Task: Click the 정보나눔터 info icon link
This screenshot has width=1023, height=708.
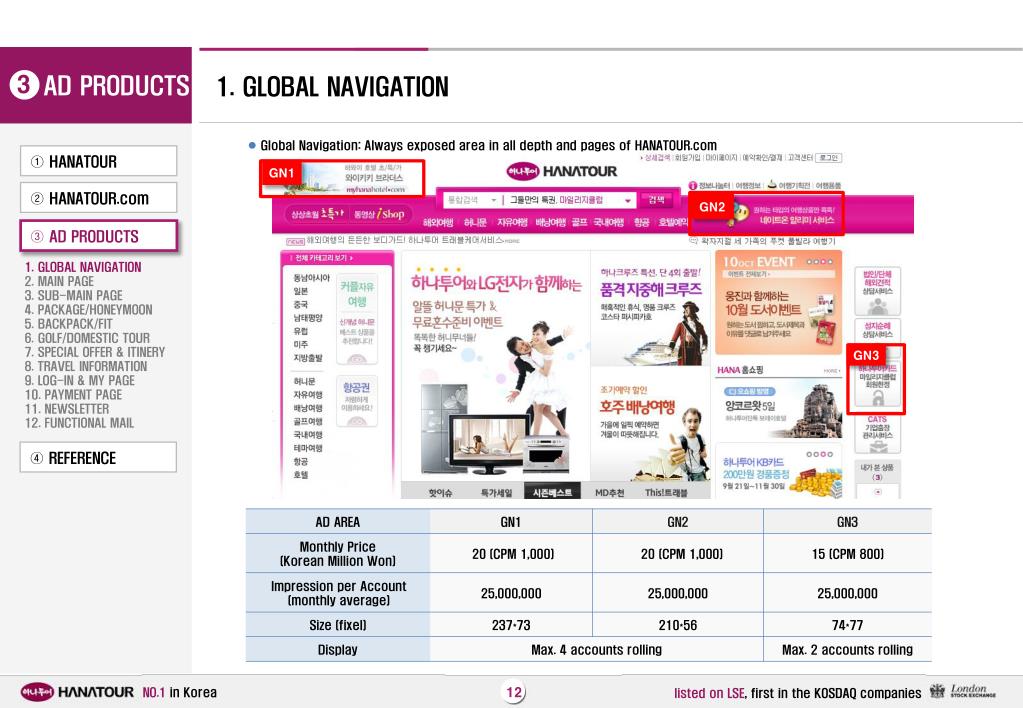Action: [710, 186]
